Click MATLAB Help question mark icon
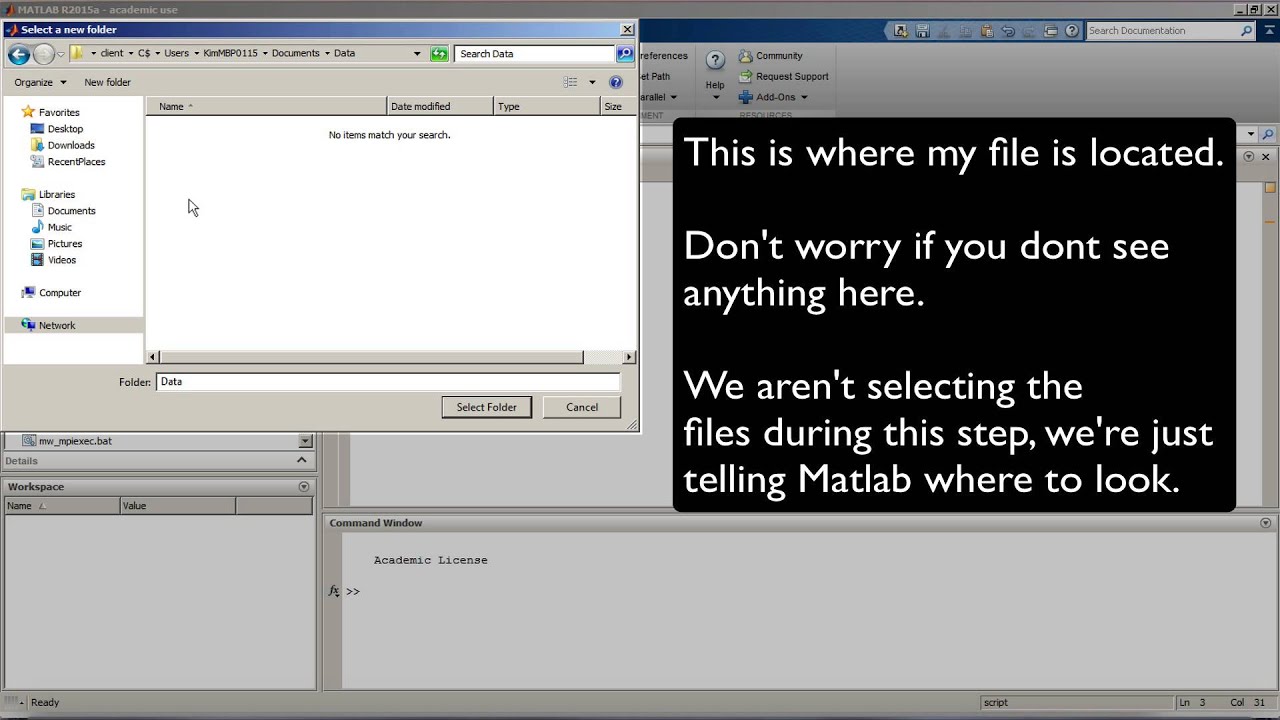The height and width of the screenshot is (720, 1280). click(x=715, y=62)
